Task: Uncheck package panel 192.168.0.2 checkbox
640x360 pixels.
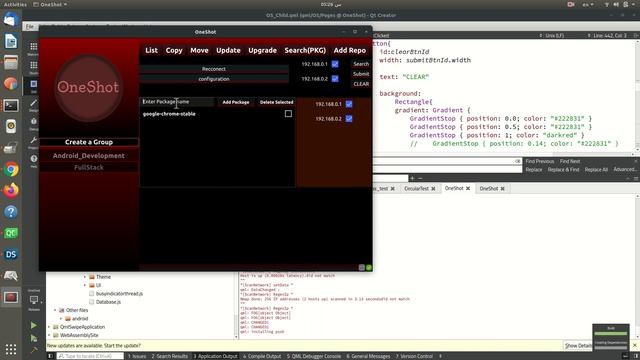Action: click(x=349, y=119)
